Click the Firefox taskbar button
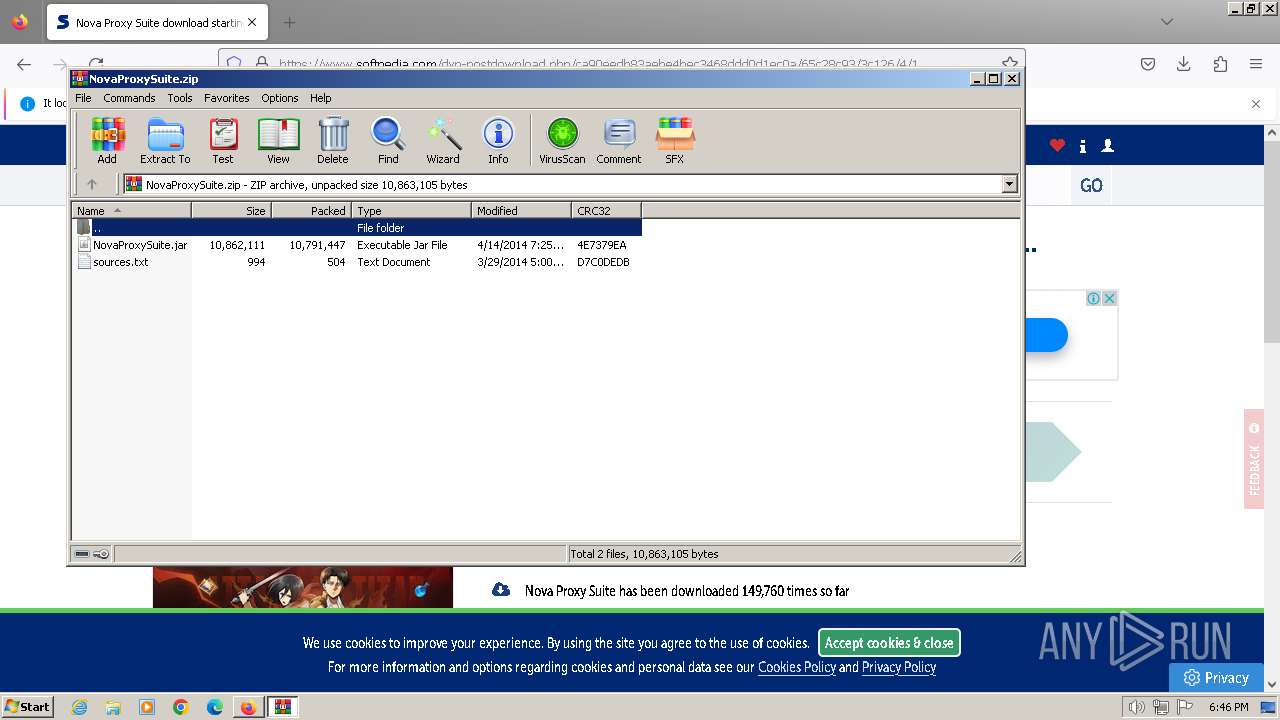Screen dimensions: 1280x720 248,707
